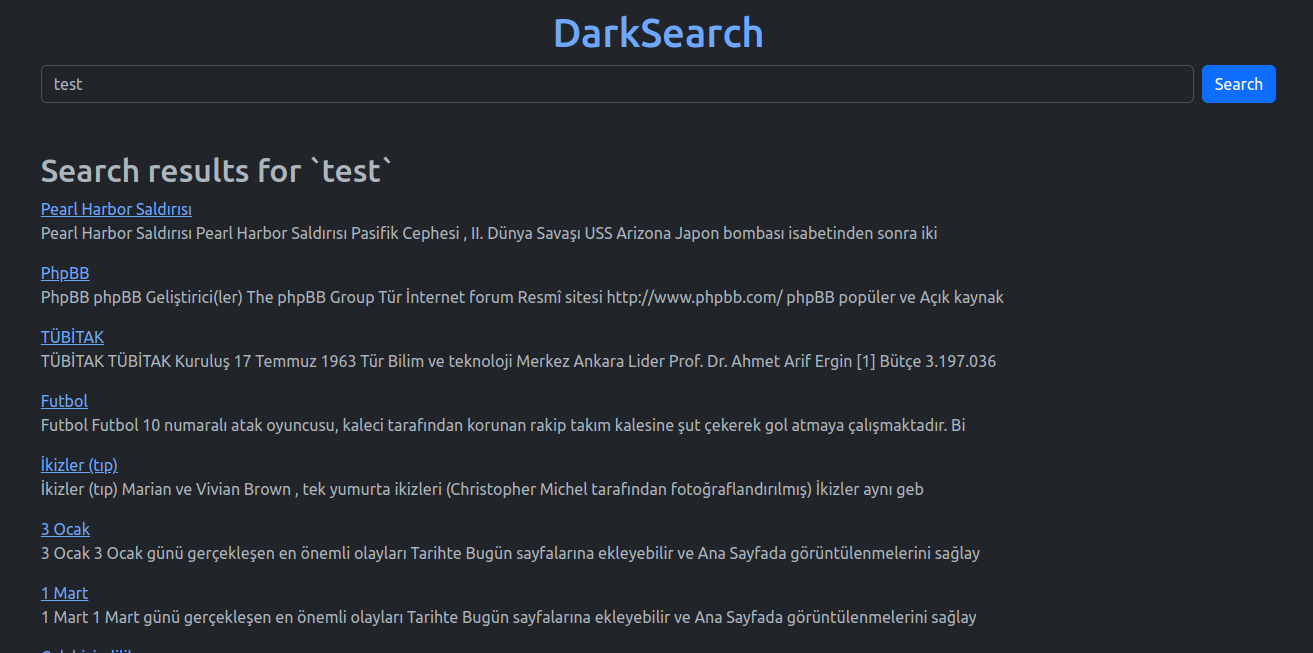Click the 1 Mart description snippet
Image resolution: width=1313 pixels, height=653 pixels.
click(x=508, y=617)
